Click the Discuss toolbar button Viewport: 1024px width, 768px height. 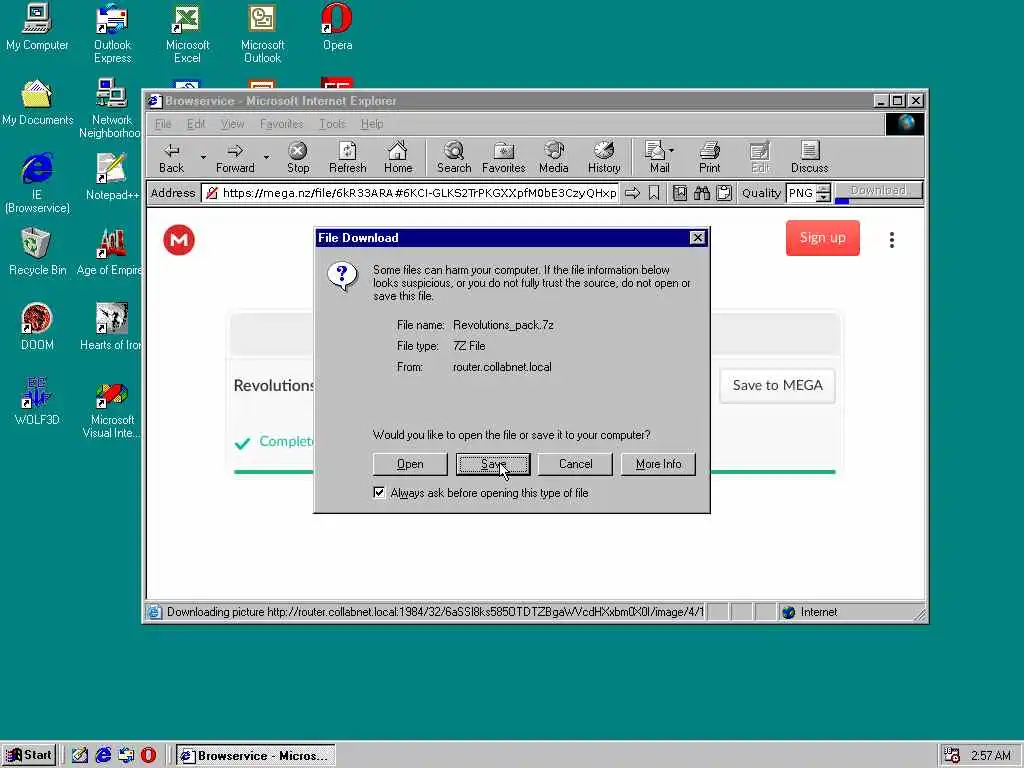tap(810, 158)
